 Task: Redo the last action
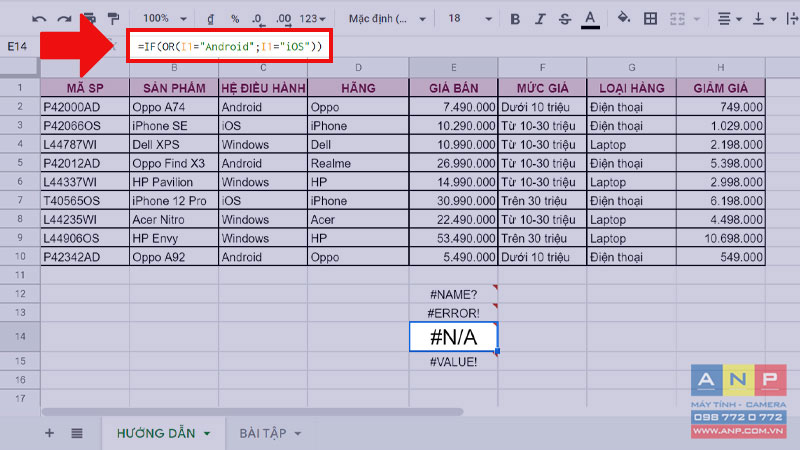tap(64, 19)
